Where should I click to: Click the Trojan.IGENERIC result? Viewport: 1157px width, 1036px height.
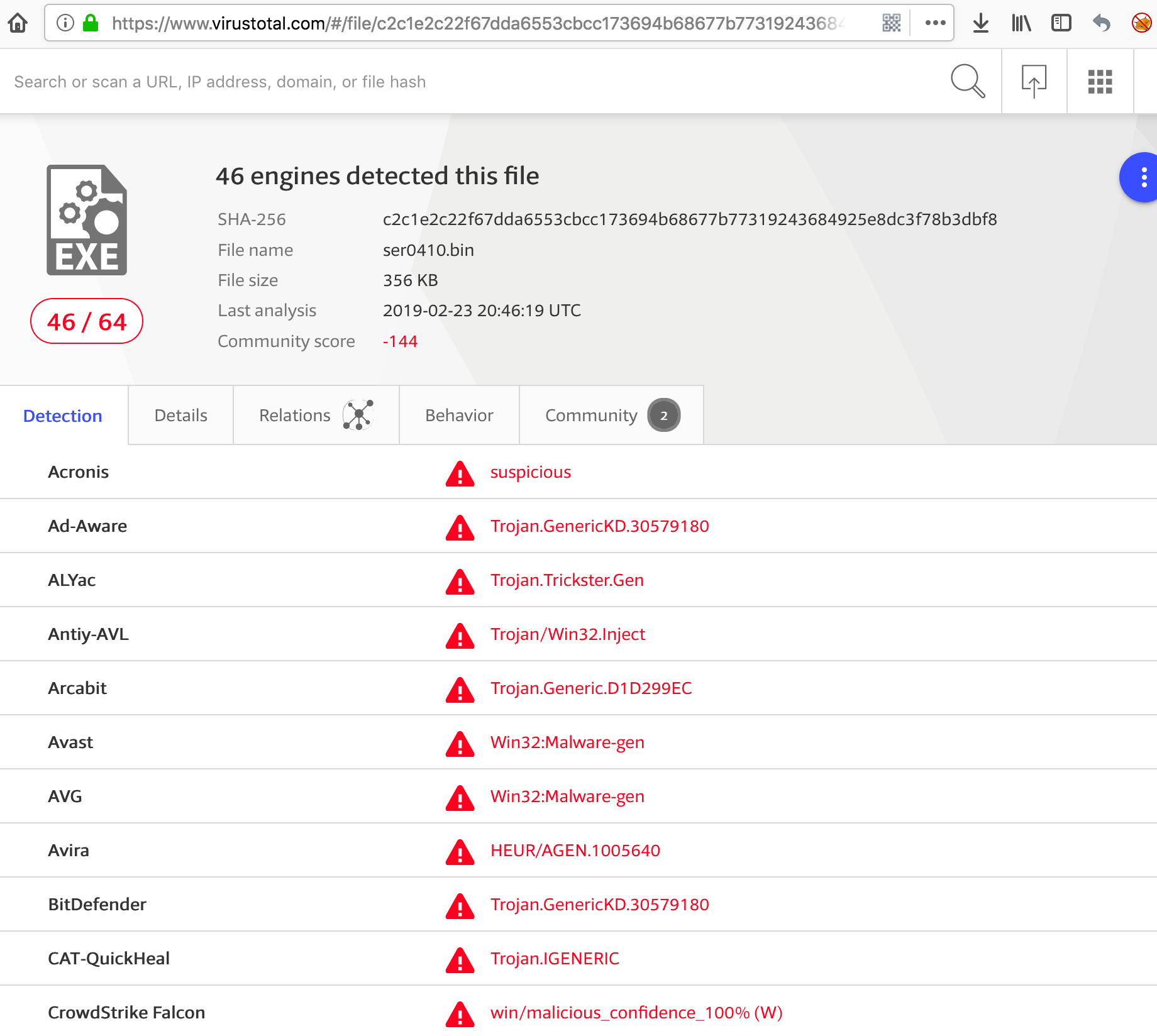555,958
